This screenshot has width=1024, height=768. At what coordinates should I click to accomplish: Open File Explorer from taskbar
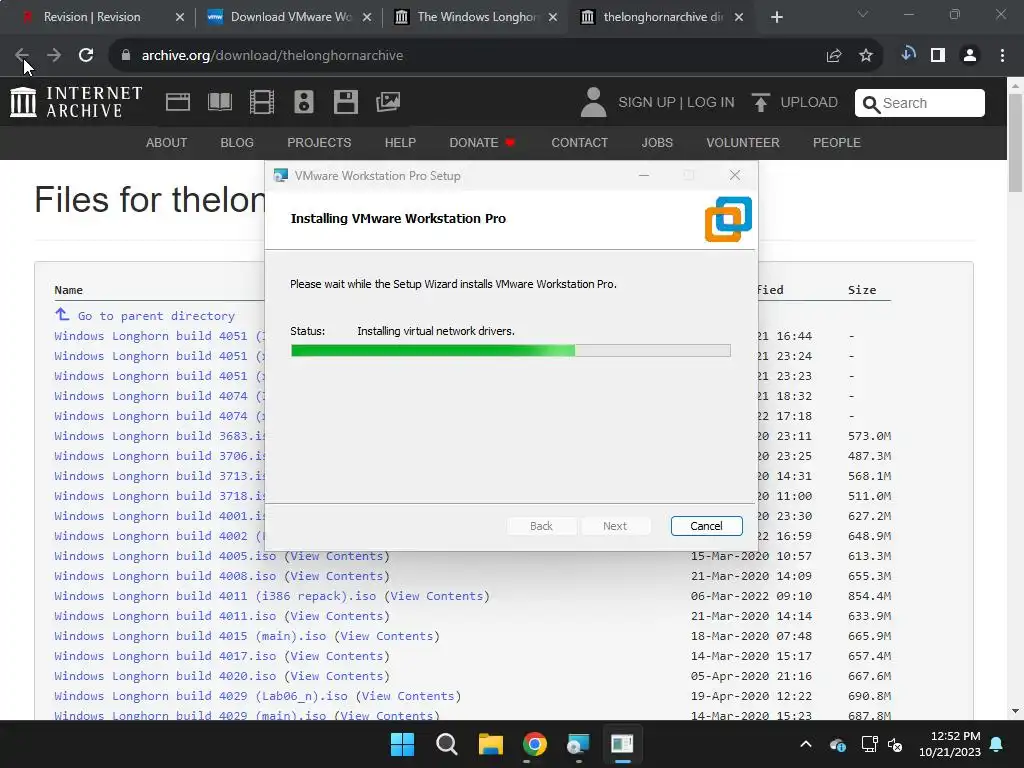click(490, 744)
